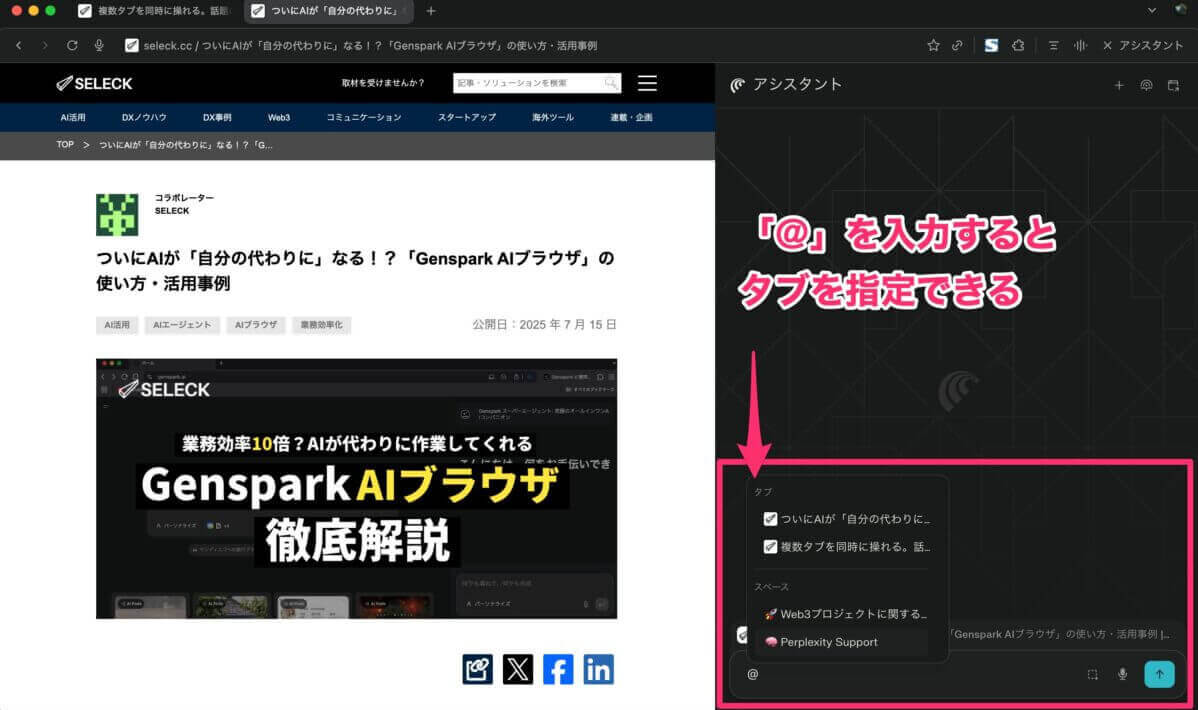Open the DXノウハウ navigation item

(144, 118)
